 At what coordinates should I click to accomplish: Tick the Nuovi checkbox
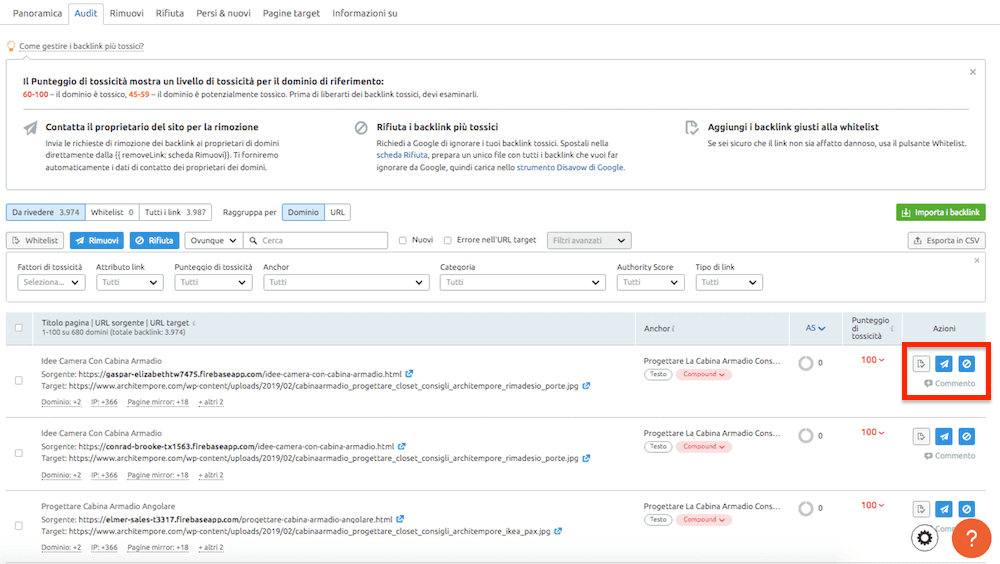click(402, 240)
